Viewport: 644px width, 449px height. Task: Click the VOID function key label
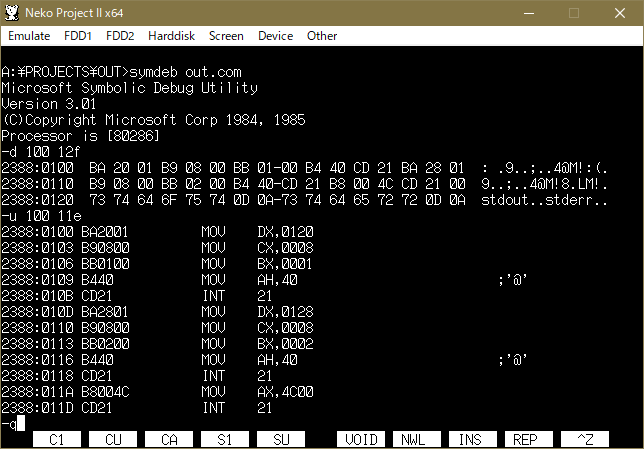tap(361, 440)
